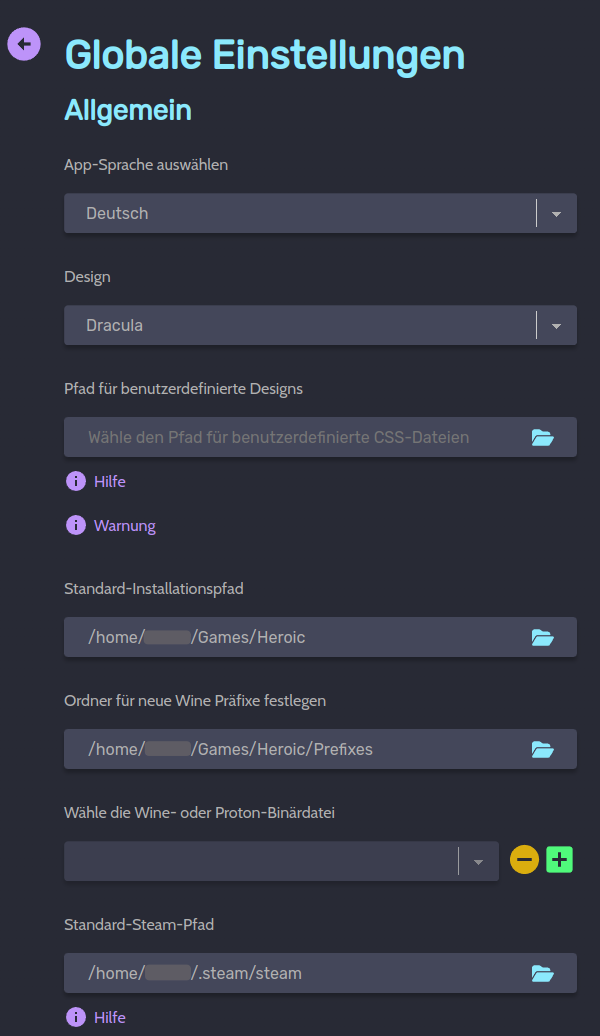Browse folder for Wine Präfixe path
This screenshot has width=600, height=1036.
(x=542, y=749)
